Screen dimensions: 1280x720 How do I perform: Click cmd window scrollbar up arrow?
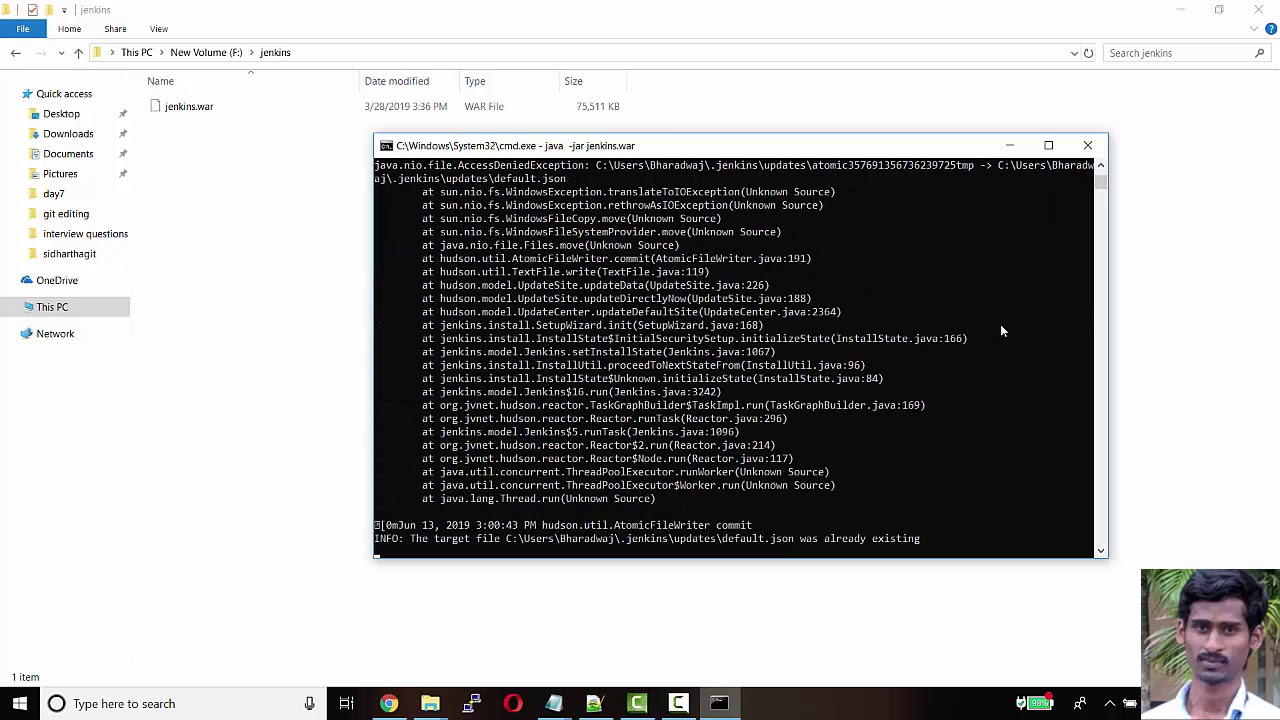point(1101,165)
